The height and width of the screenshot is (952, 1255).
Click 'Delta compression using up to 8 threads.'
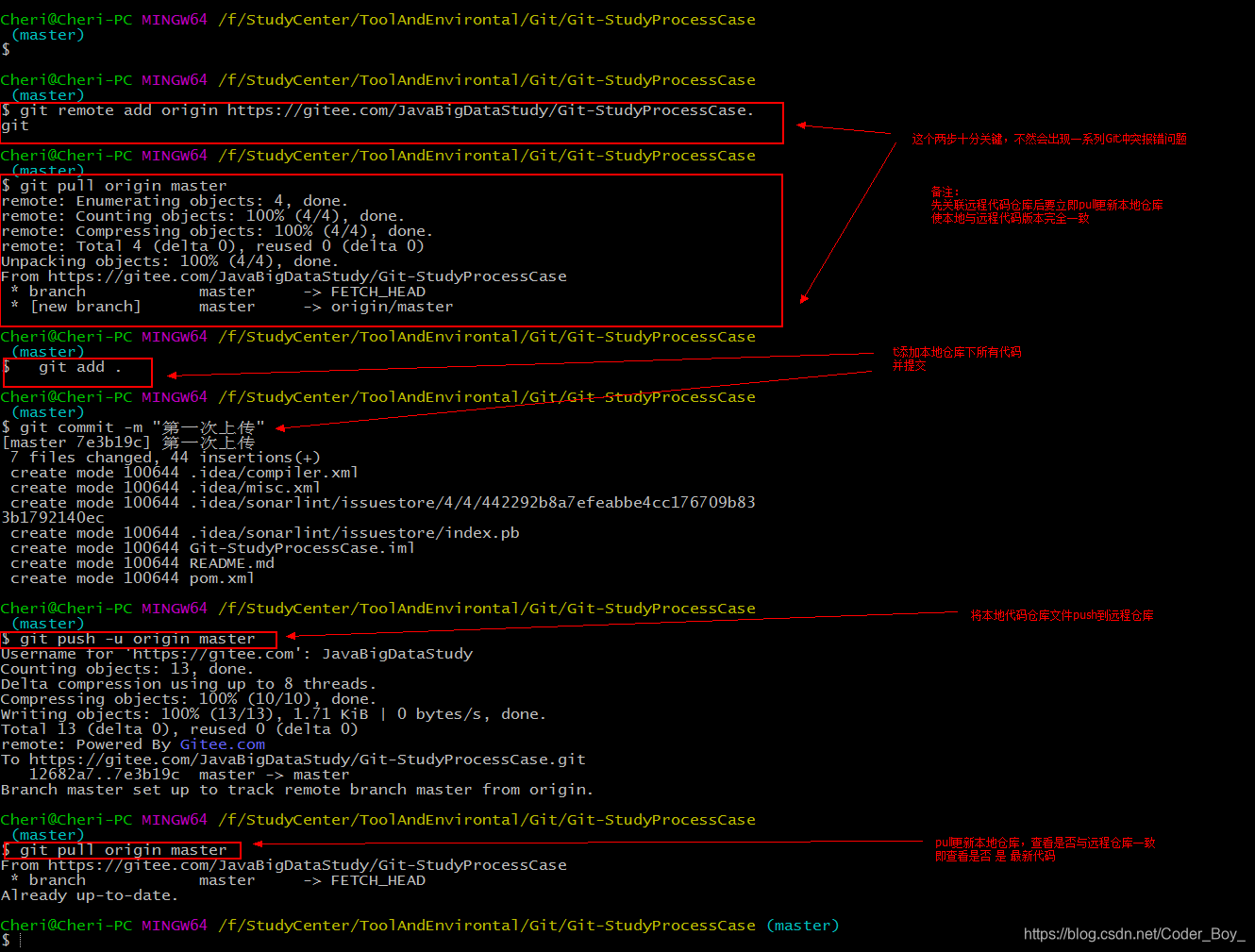189,684
